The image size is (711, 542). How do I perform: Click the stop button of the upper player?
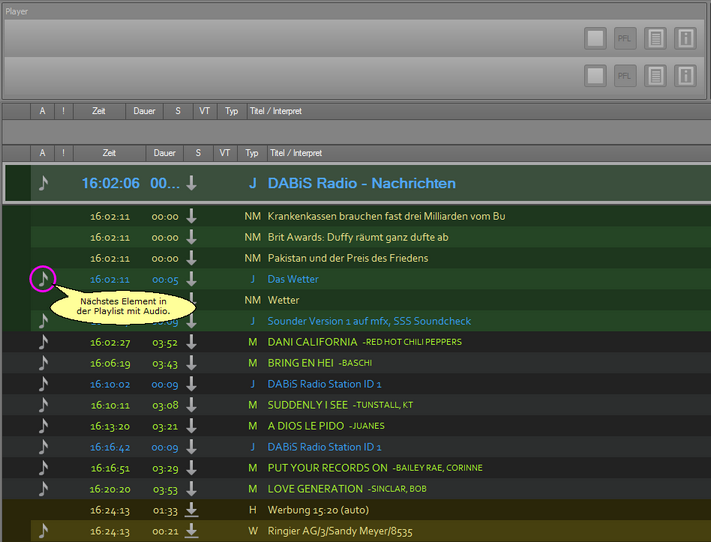click(595, 38)
